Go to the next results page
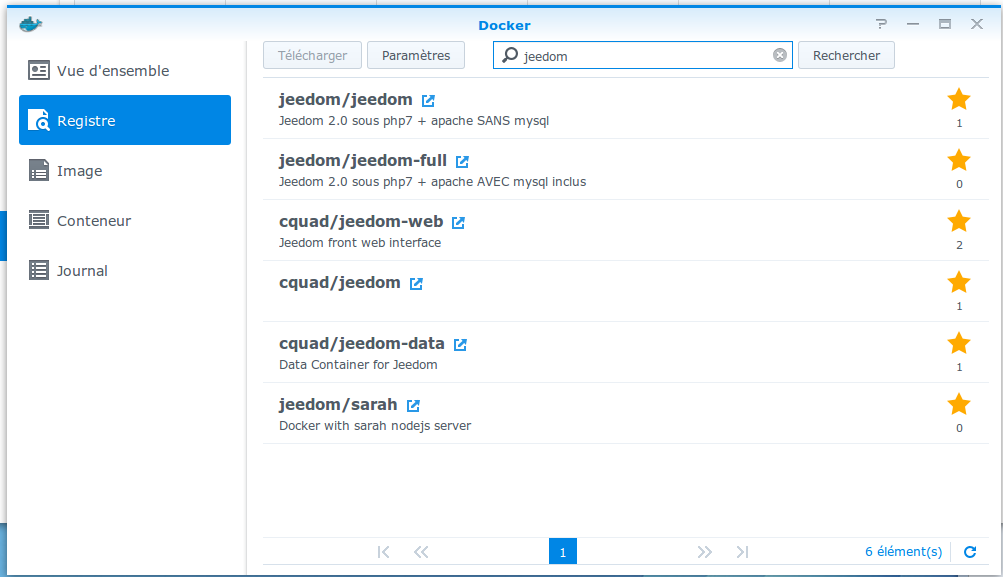This screenshot has height=577, width=1003. pos(704,551)
